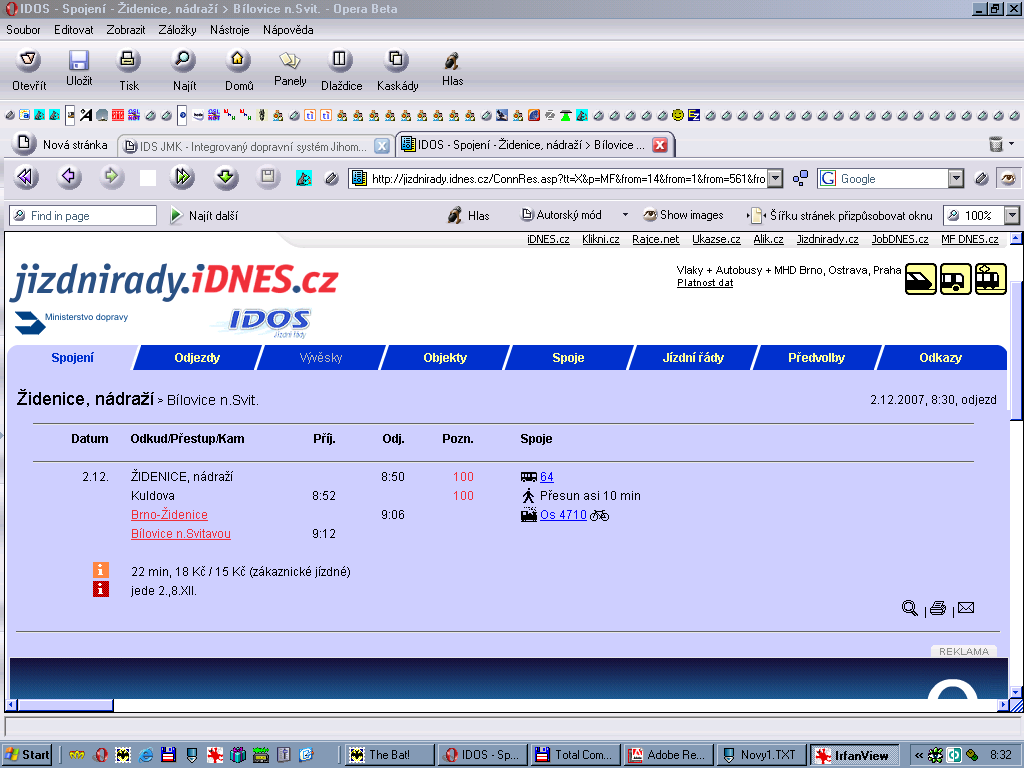The height and width of the screenshot is (768, 1024).
Task: Open the Editovat menu
Action: tap(74, 30)
